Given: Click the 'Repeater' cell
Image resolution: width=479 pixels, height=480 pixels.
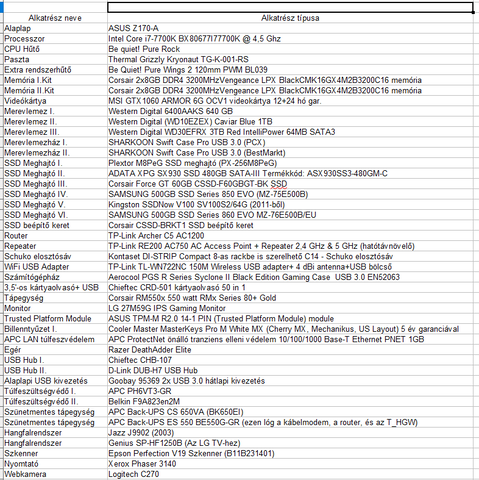Looking at the screenshot, I should coord(55,246).
